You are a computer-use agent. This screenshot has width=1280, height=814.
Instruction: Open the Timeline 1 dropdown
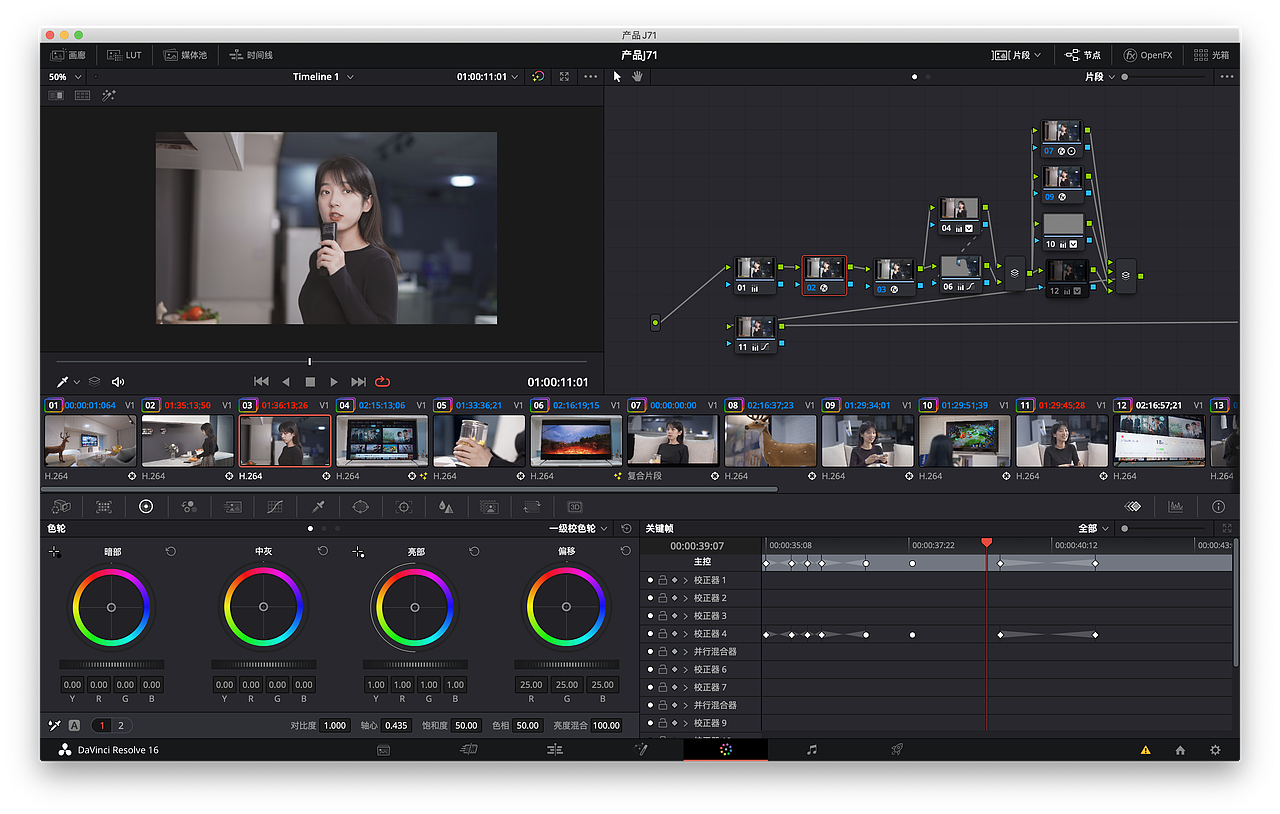(323, 77)
